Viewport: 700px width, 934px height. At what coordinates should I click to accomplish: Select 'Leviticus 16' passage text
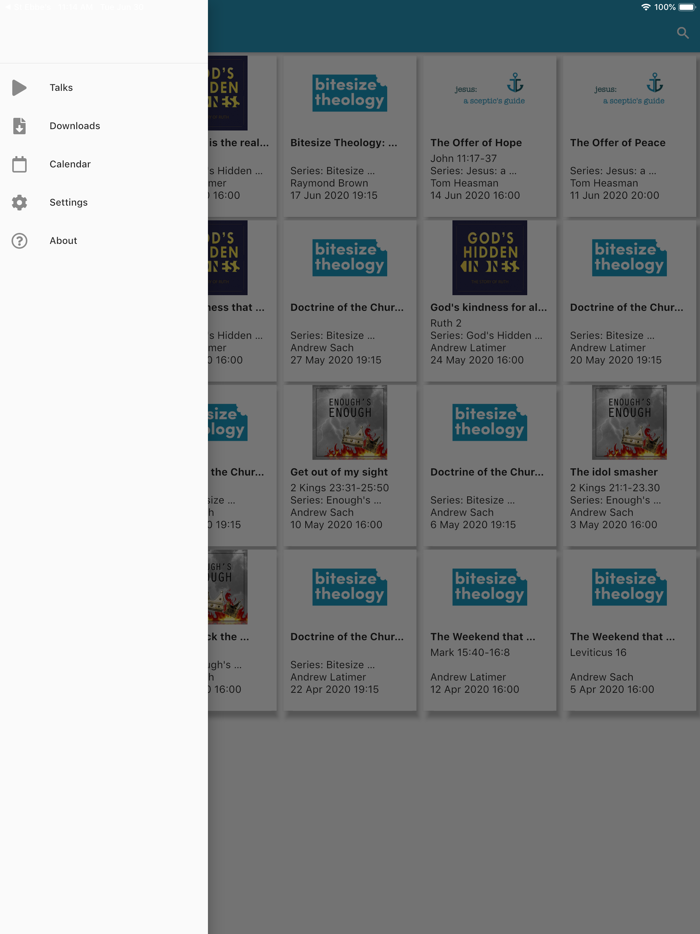click(598, 652)
